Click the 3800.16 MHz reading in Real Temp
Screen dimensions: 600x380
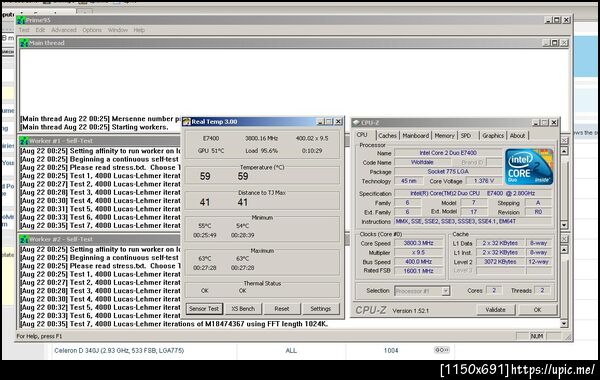262,138
